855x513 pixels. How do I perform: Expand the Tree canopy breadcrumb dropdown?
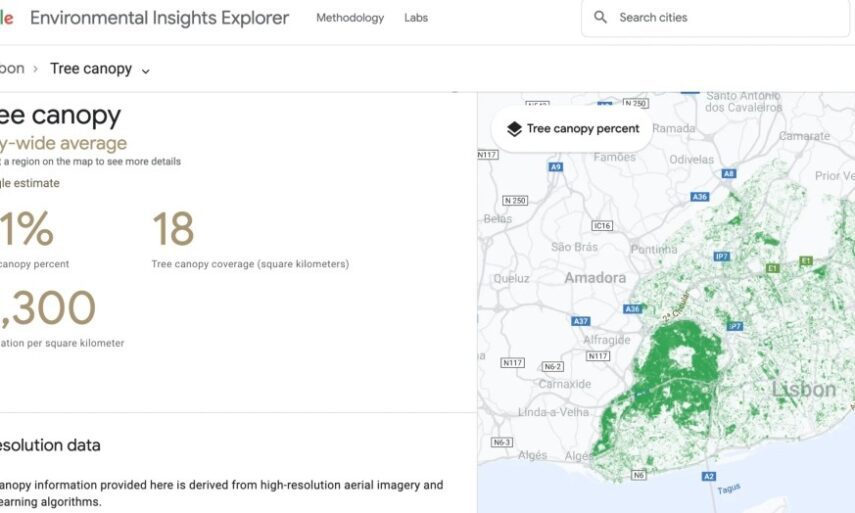point(146,70)
